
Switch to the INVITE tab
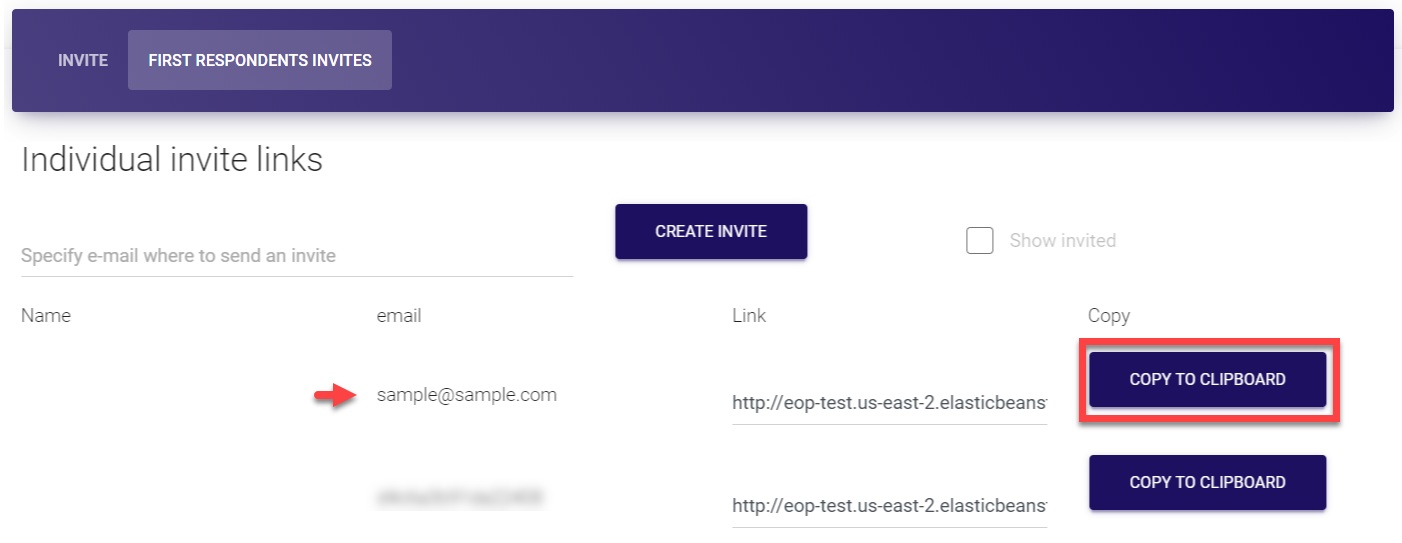click(x=83, y=60)
